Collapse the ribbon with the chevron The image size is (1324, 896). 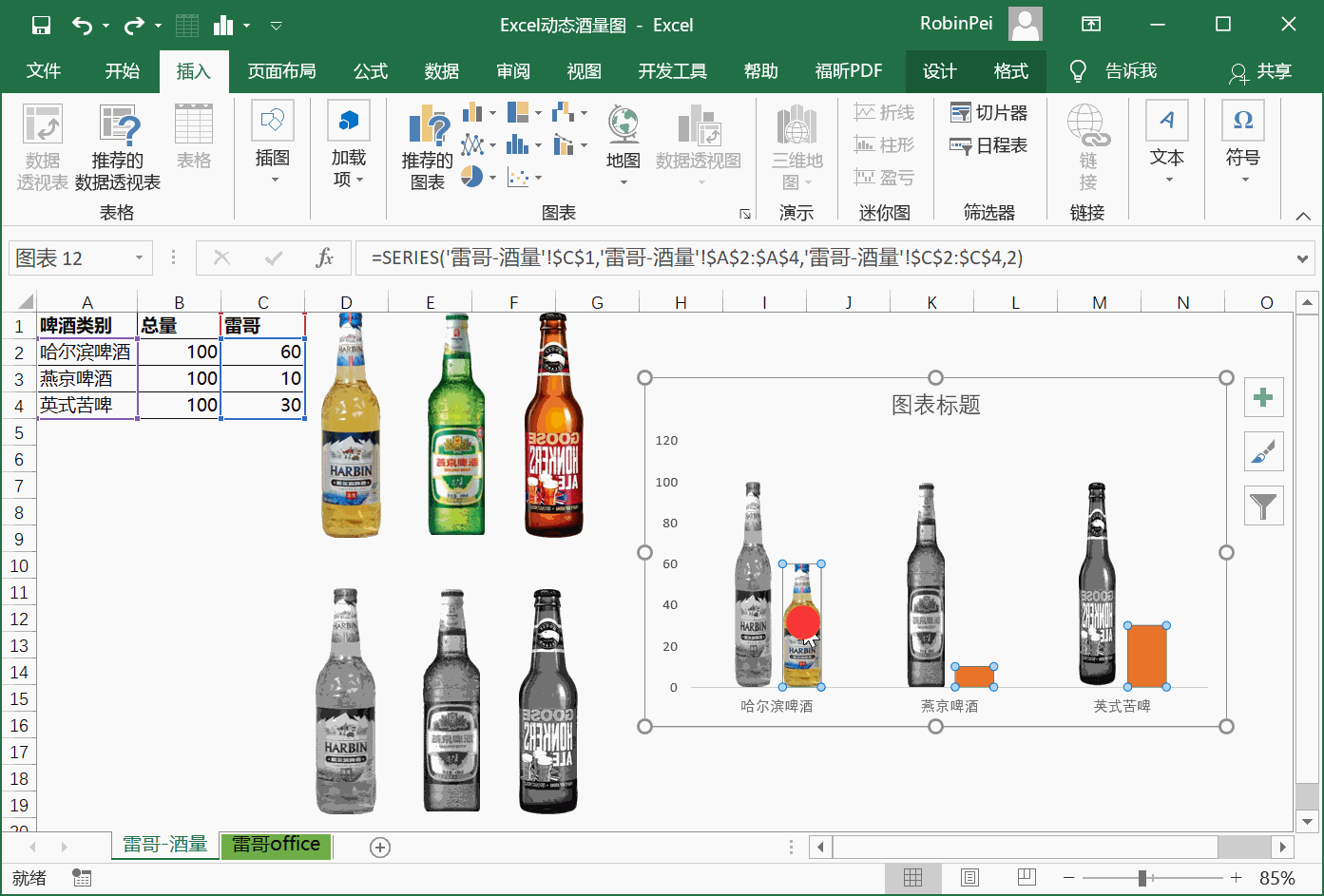coord(1303,216)
